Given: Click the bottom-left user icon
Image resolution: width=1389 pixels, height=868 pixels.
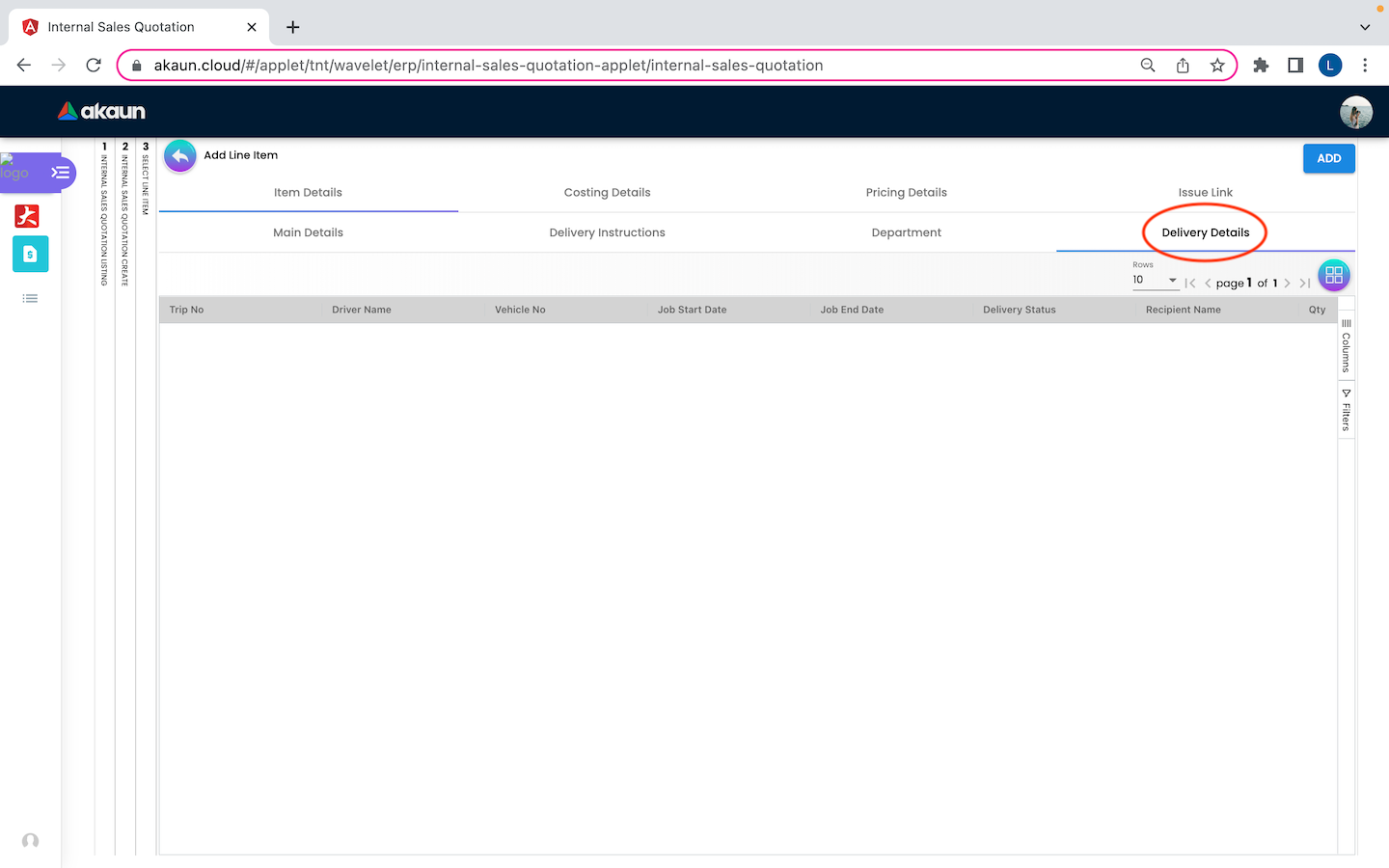Looking at the screenshot, I should coord(30,841).
